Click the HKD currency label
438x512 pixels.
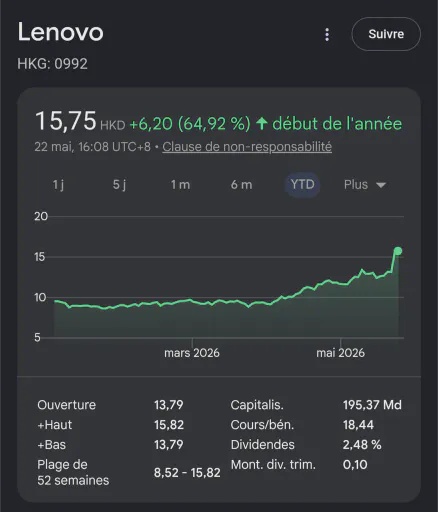[113, 125]
